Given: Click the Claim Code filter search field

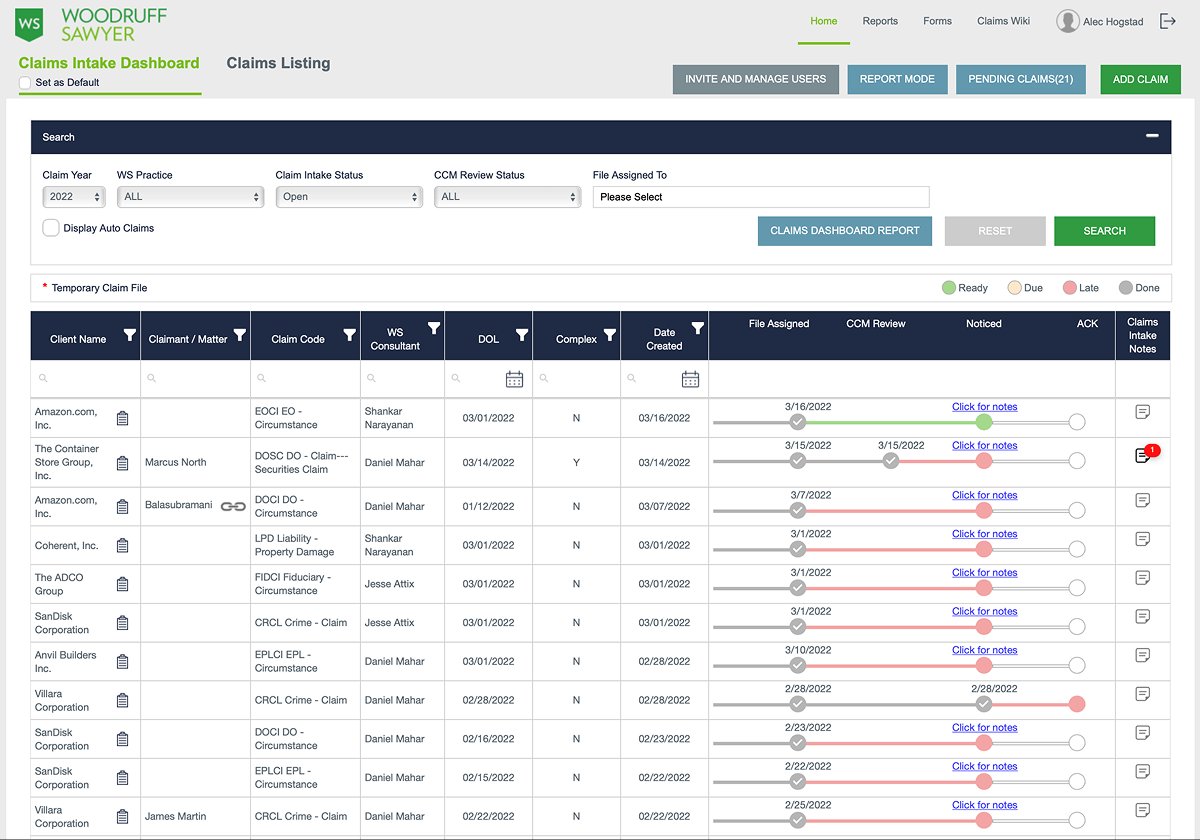Looking at the screenshot, I should [305, 379].
